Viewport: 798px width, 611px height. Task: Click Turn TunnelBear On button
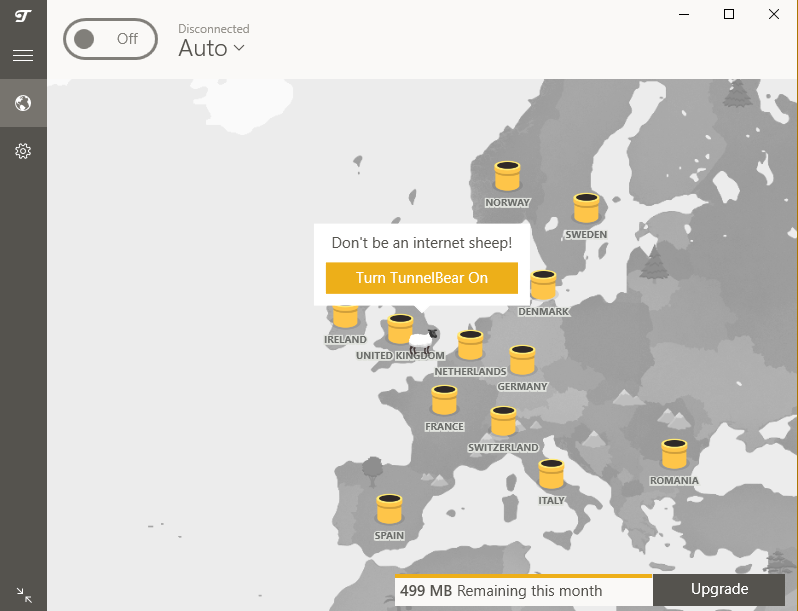422,278
